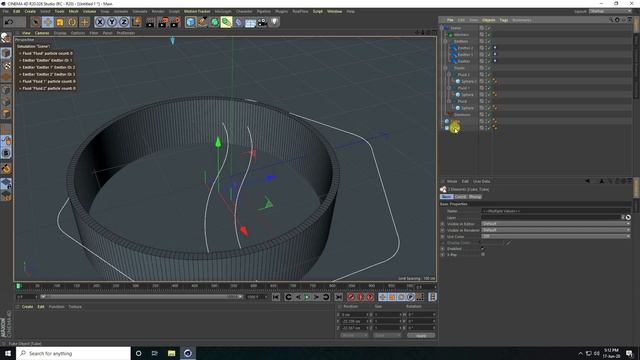
Task: Open the Create menu
Action: click(30, 11)
